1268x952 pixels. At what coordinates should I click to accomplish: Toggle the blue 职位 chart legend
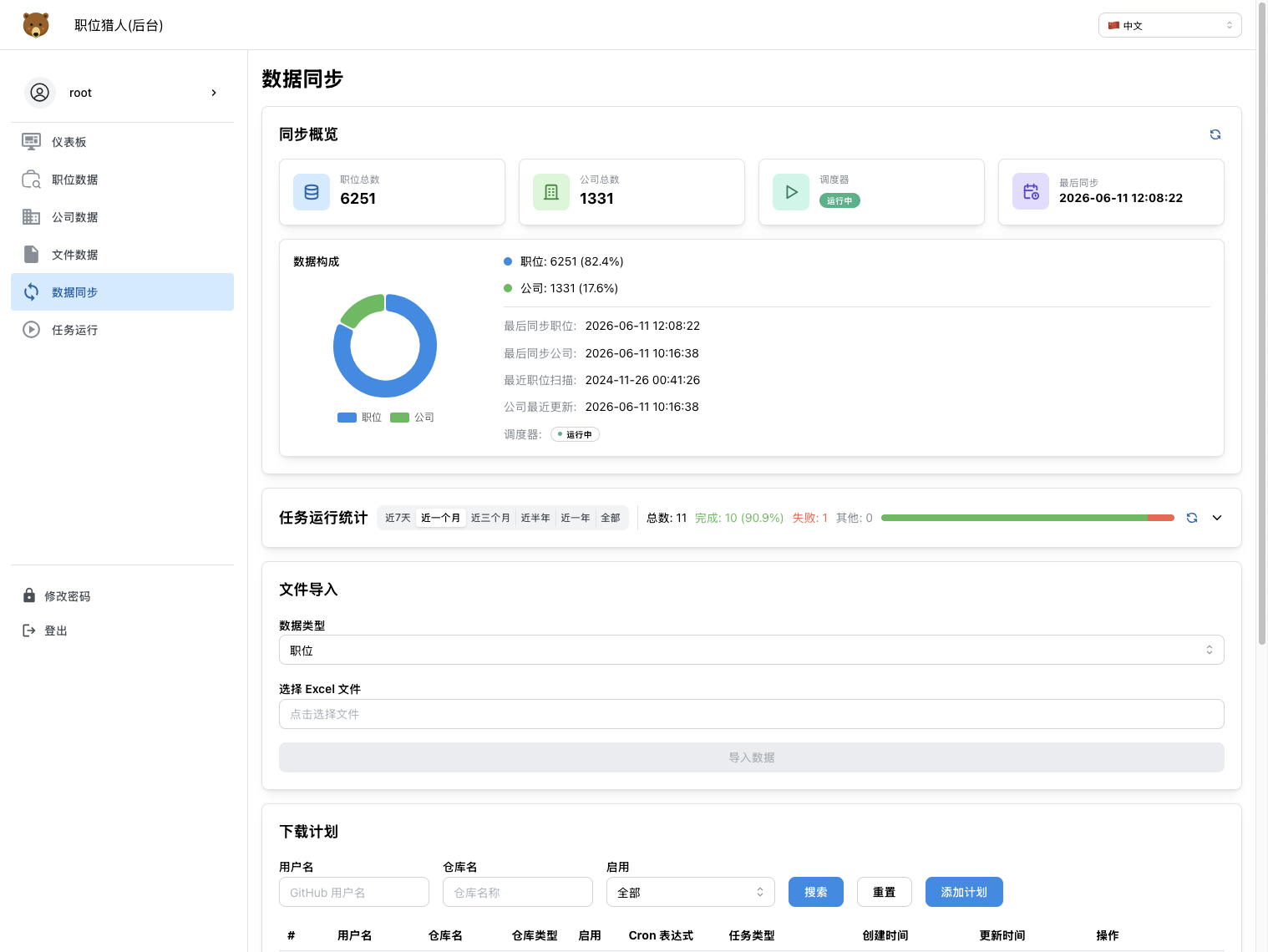pos(359,418)
